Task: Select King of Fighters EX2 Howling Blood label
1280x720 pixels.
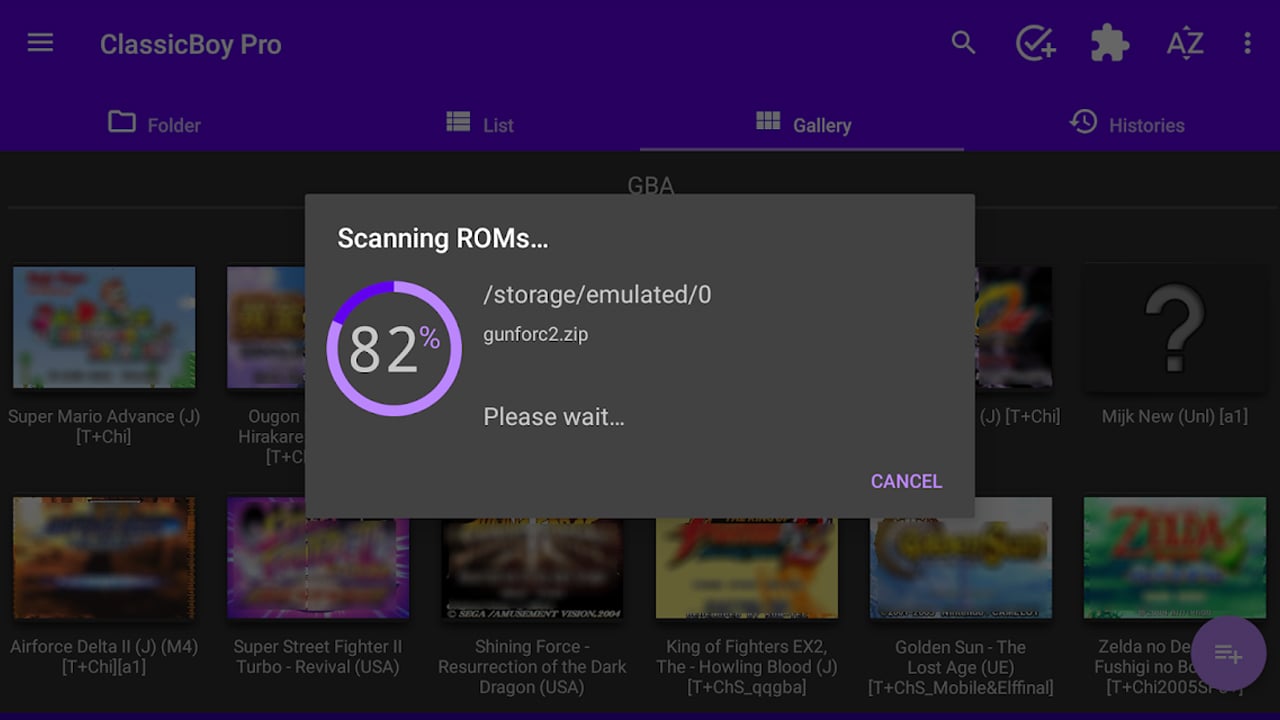Action: tap(747, 666)
